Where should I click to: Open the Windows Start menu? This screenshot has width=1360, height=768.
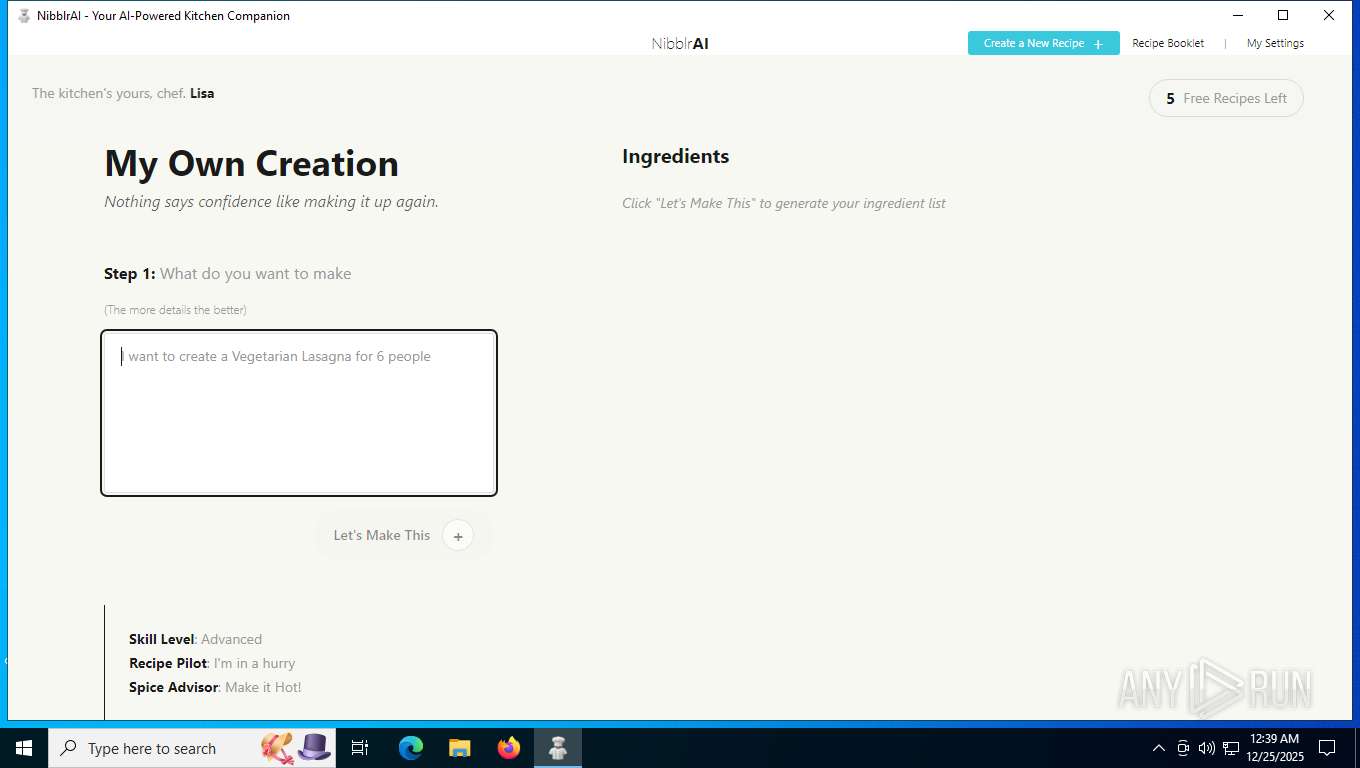[x=24, y=748]
